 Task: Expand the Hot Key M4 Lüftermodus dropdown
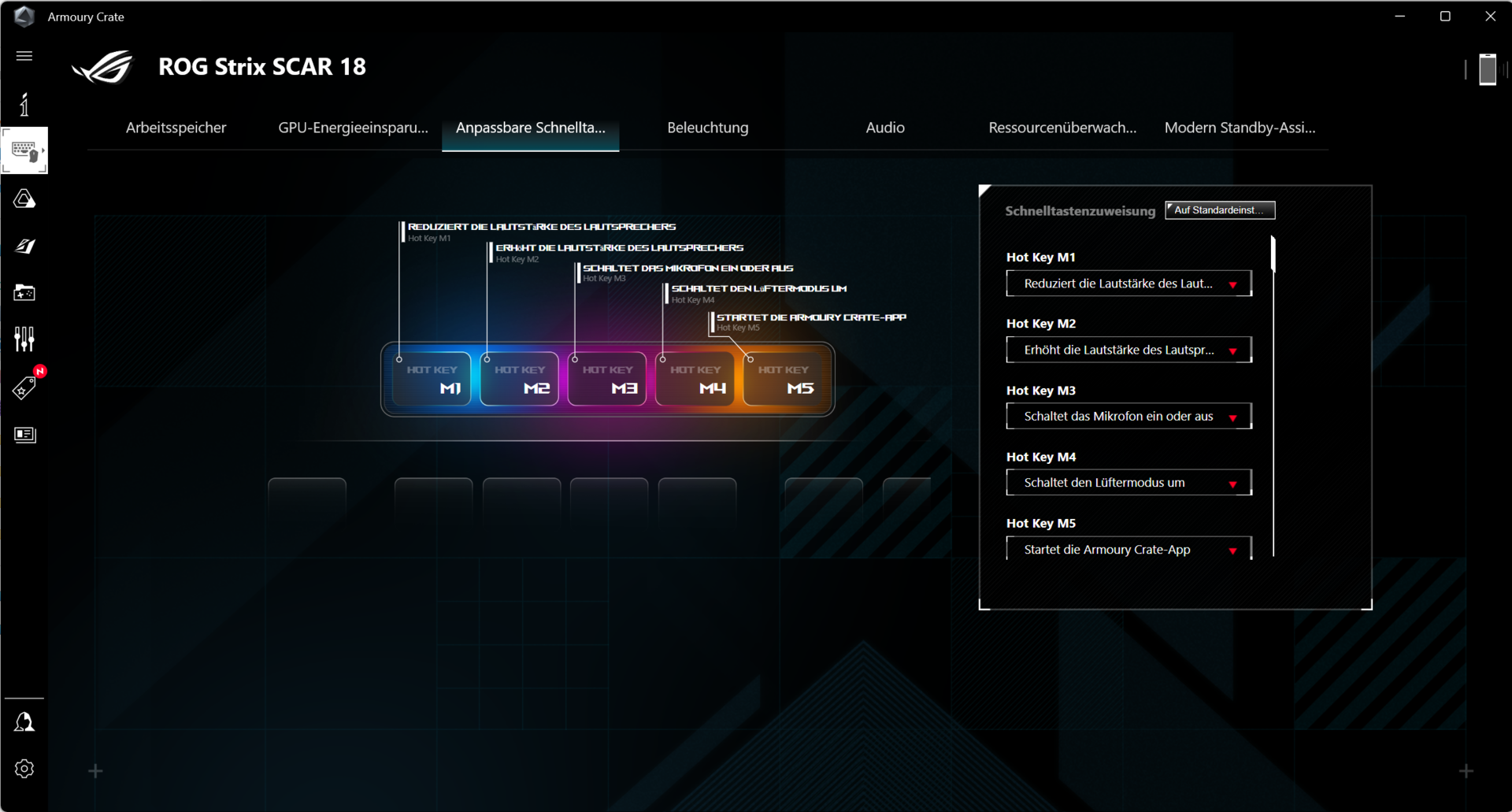pyautogui.click(x=1128, y=483)
